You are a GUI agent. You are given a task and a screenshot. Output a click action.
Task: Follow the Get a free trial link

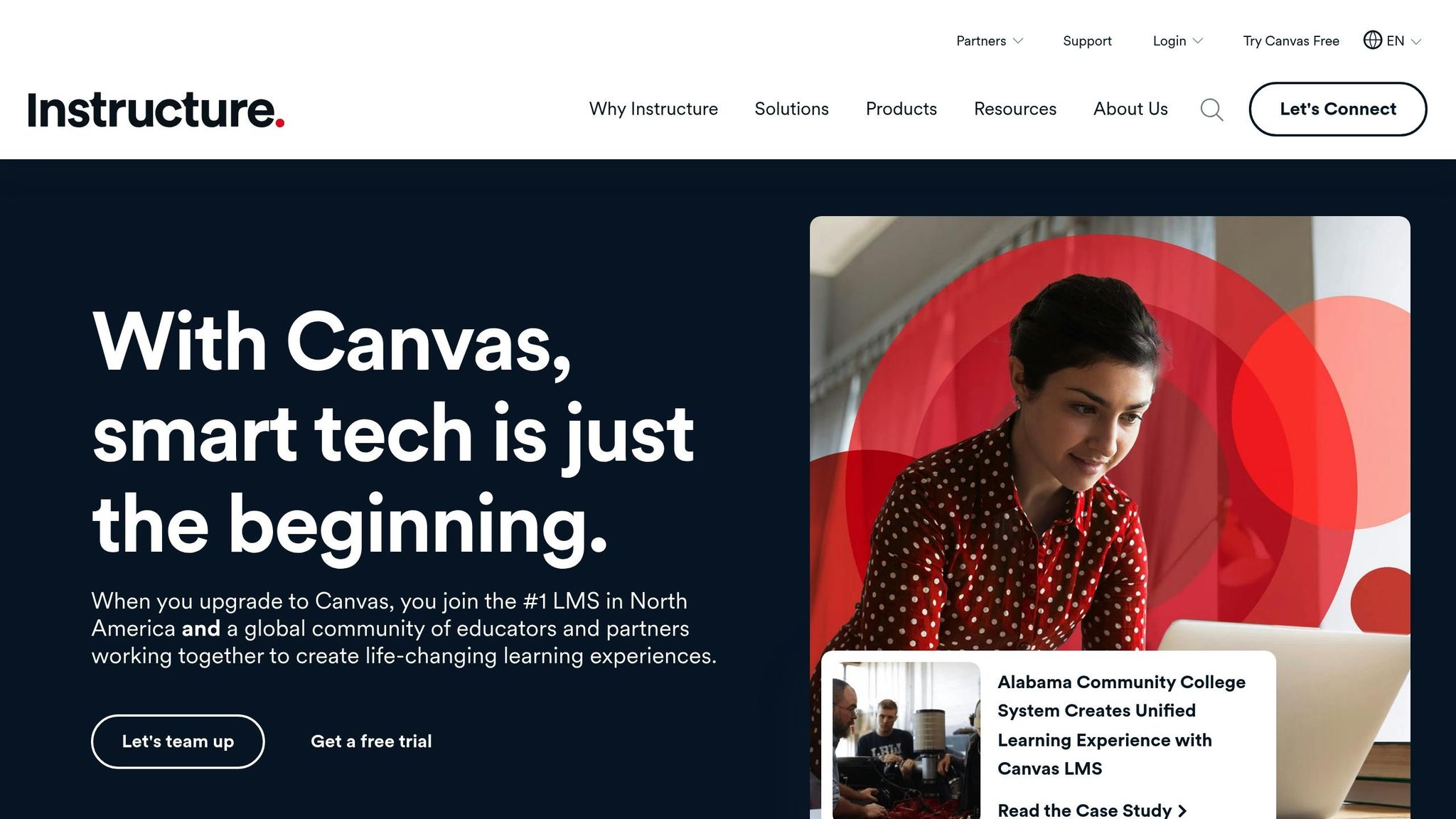pyautogui.click(x=371, y=741)
